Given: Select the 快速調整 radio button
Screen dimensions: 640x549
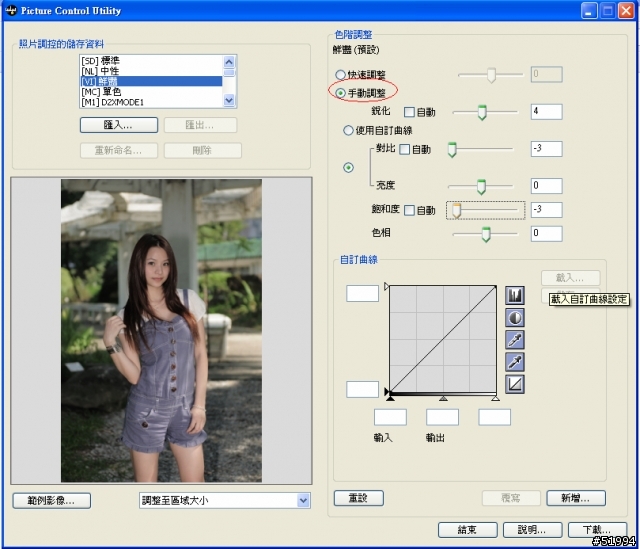Looking at the screenshot, I should tap(340, 75).
